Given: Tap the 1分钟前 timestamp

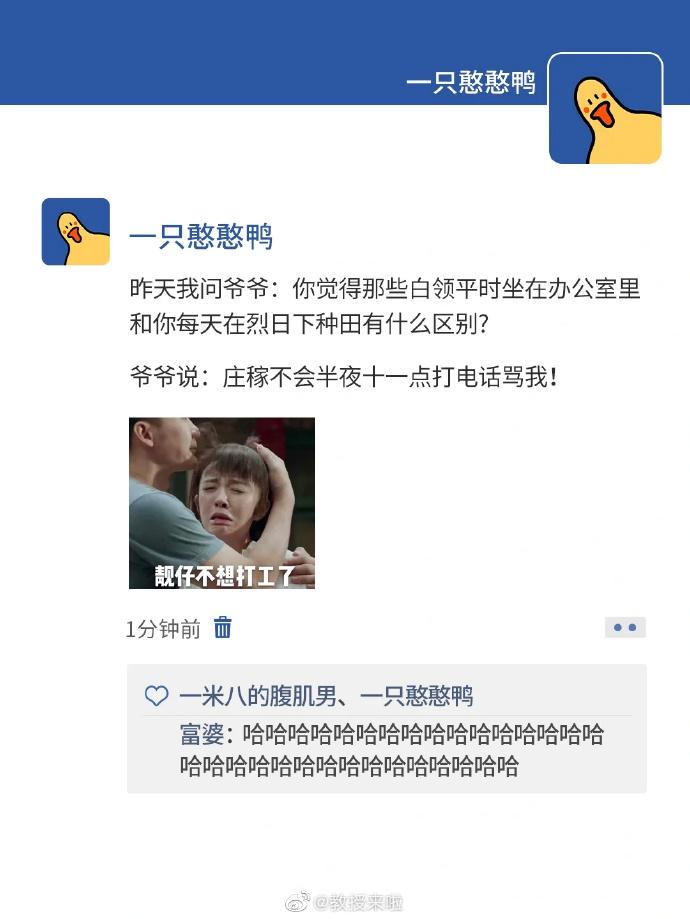Looking at the screenshot, I should 162,629.
